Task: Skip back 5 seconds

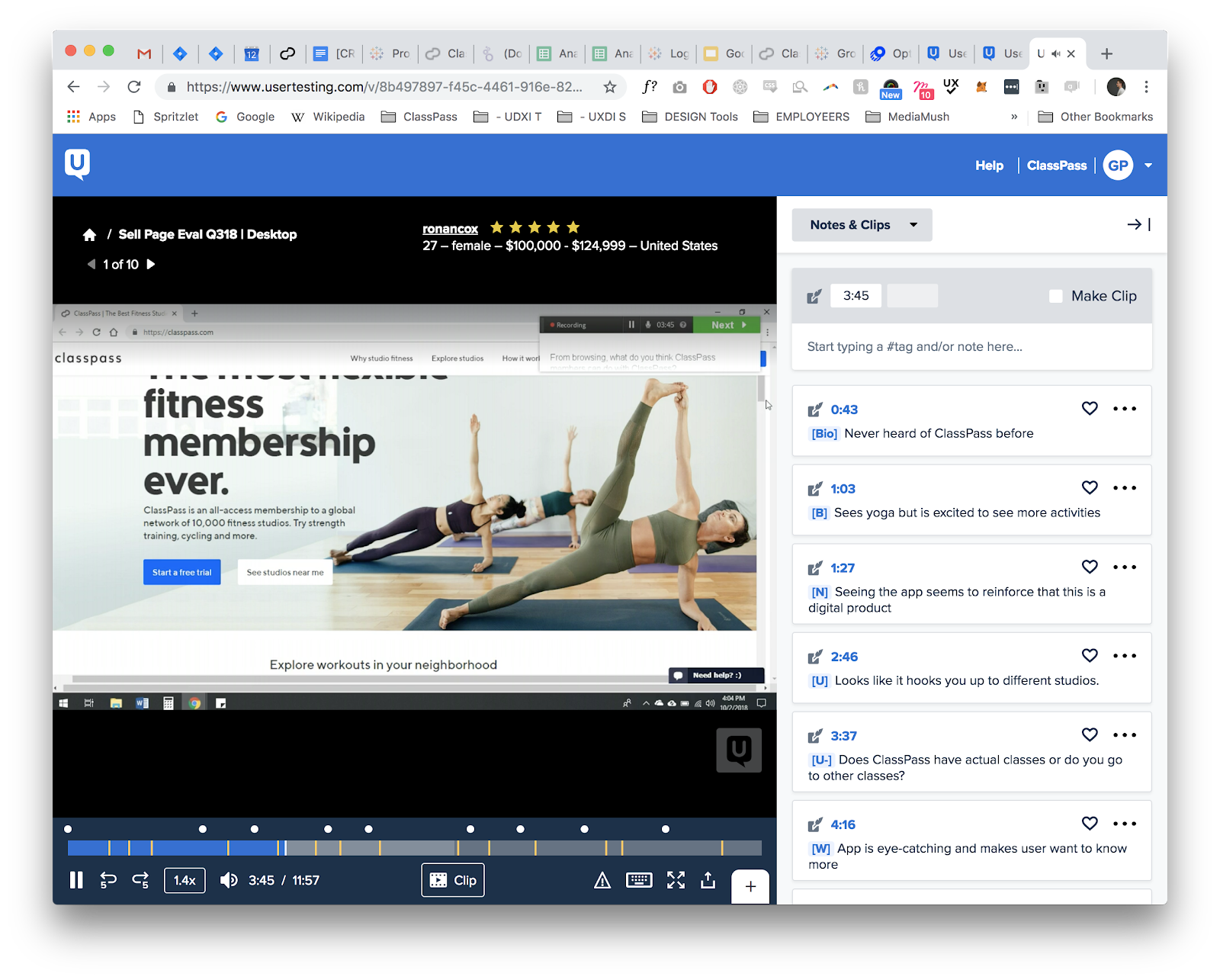Action: pyautogui.click(x=108, y=880)
